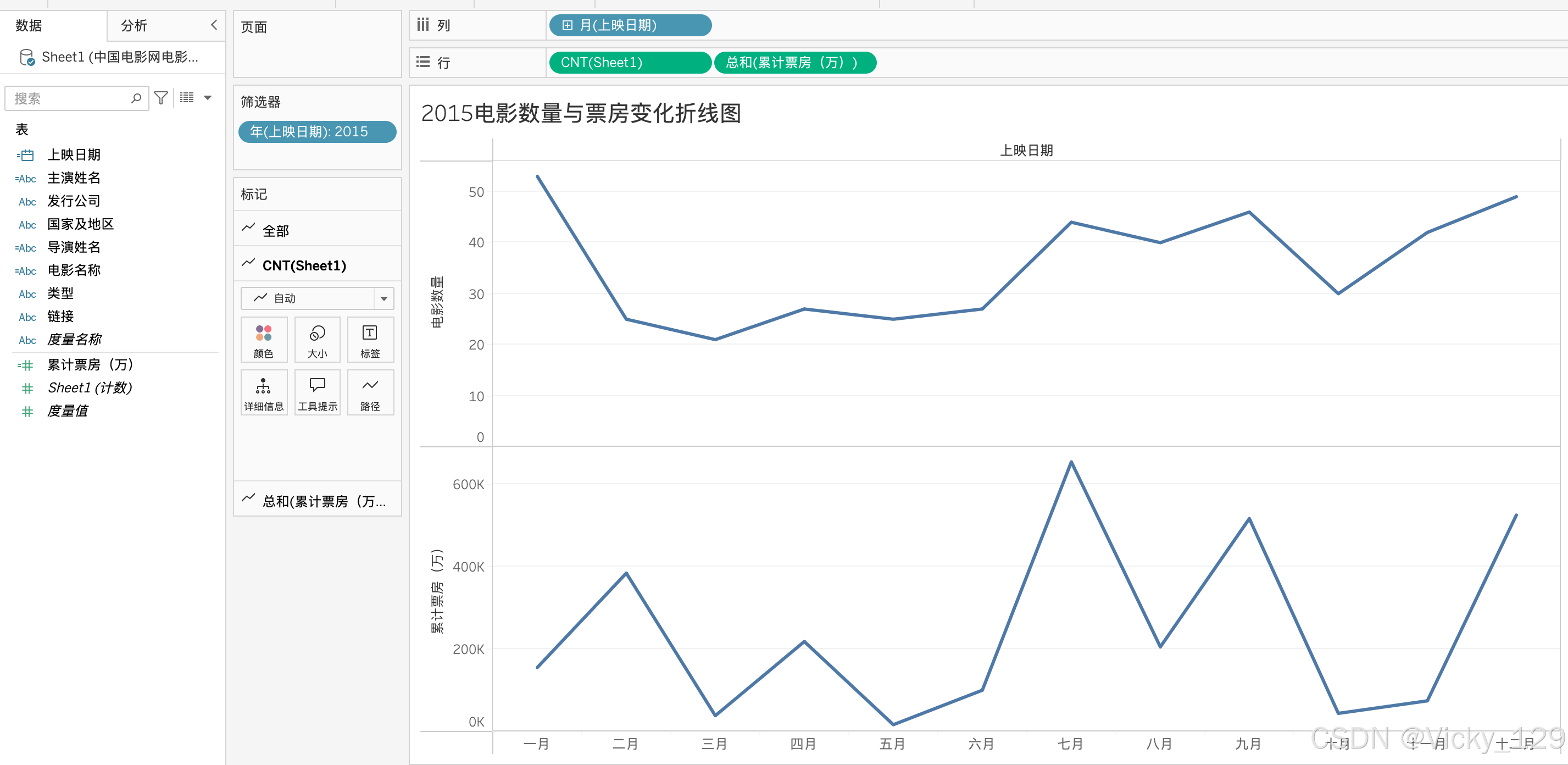
Task: Select the 年(上映日期): 2015 filter pill
Action: [316, 131]
